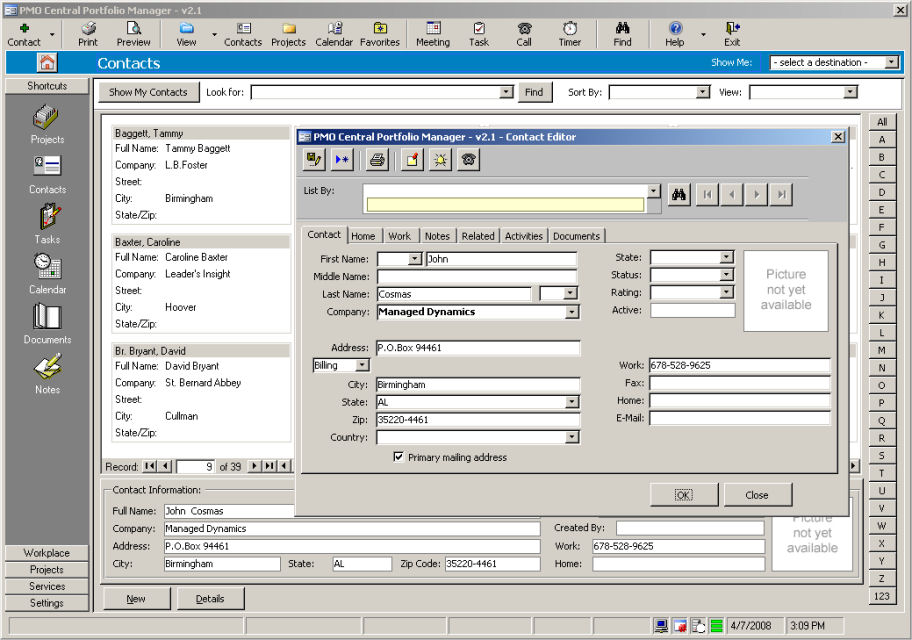Click the Favorites star icon
This screenshot has height=640, width=912.
tap(380, 34)
